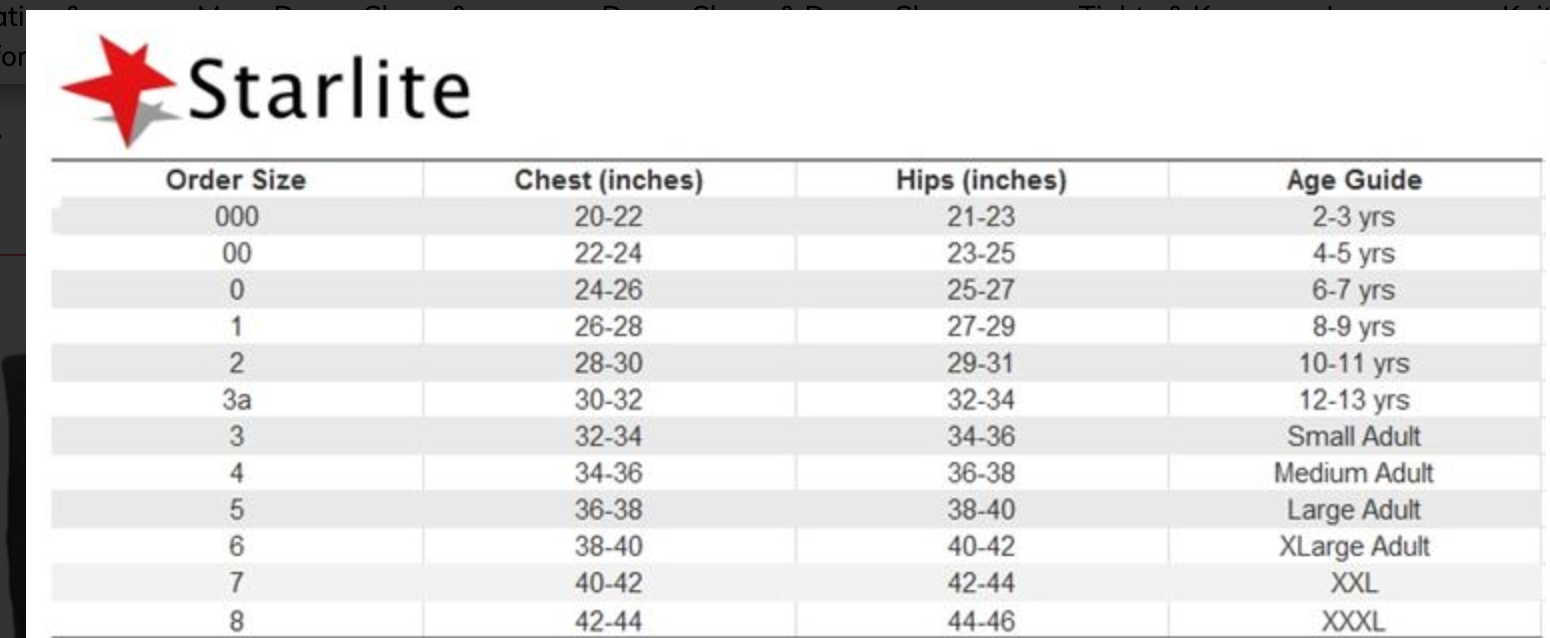Select the Hips (inches) column header
The width and height of the screenshot is (1550, 638).
981,181
